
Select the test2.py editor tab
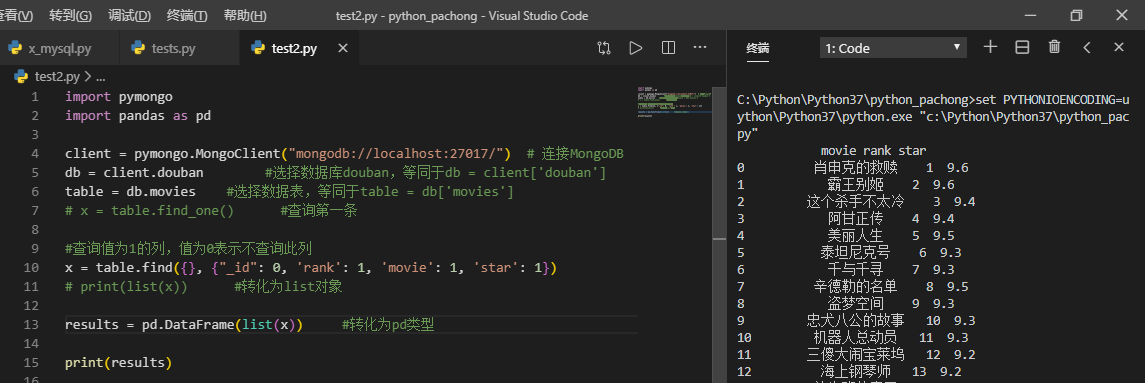[x=294, y=48]
